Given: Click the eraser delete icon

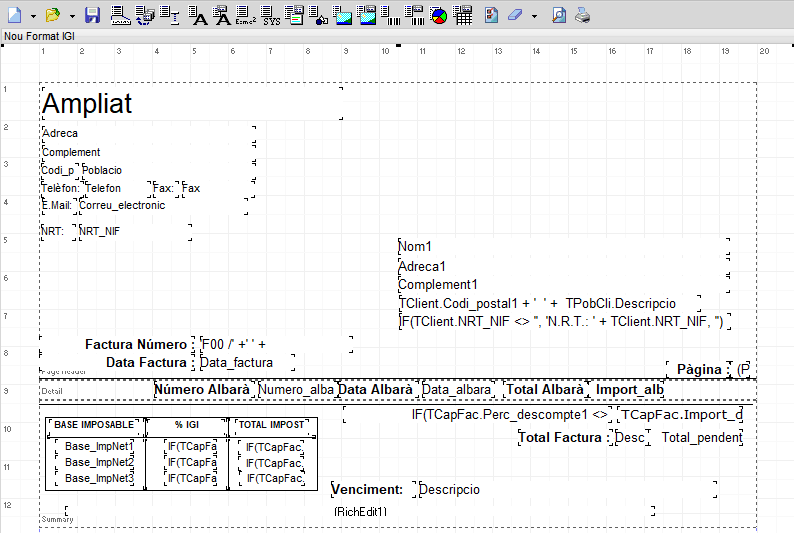Looking at the screenshot, I should pos(515,15).
